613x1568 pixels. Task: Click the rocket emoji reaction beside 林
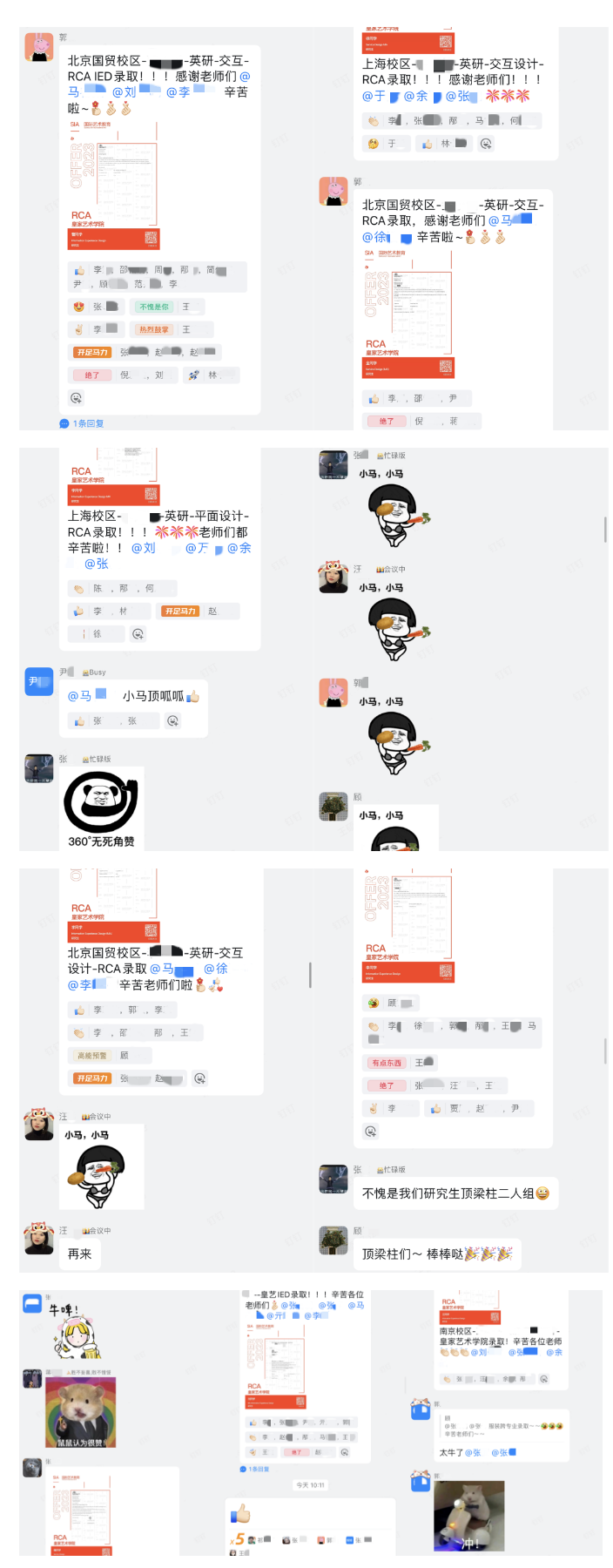pos(194,375)
